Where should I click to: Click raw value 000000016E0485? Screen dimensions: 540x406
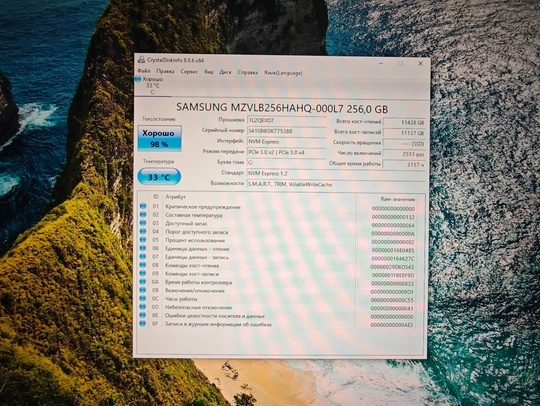click(x=393, y=250)
